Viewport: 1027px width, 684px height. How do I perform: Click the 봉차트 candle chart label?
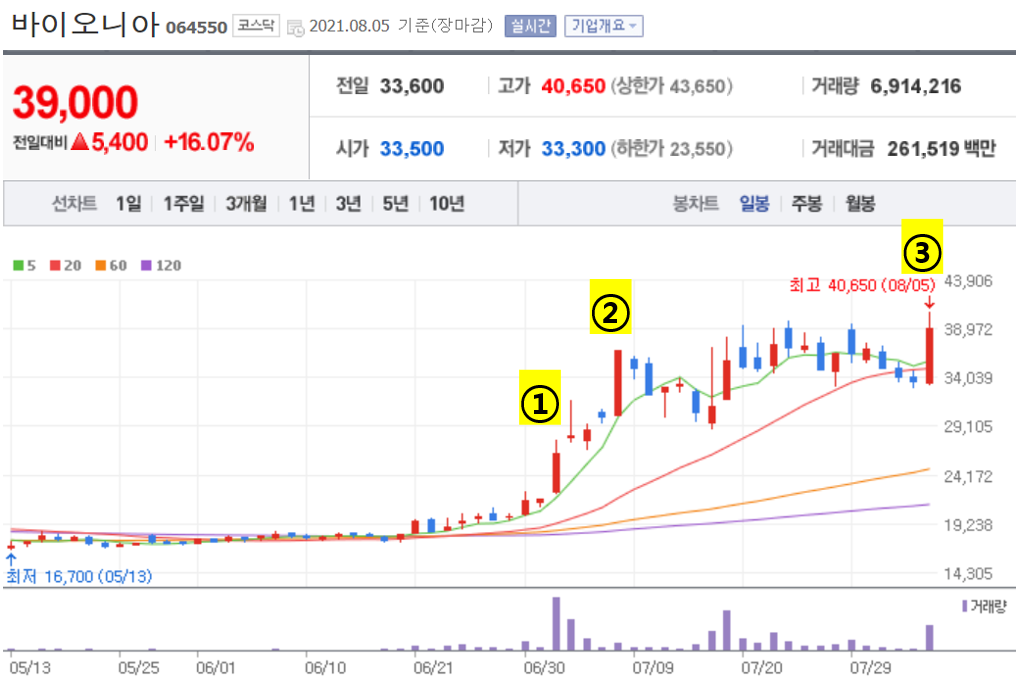click(696, 204)
